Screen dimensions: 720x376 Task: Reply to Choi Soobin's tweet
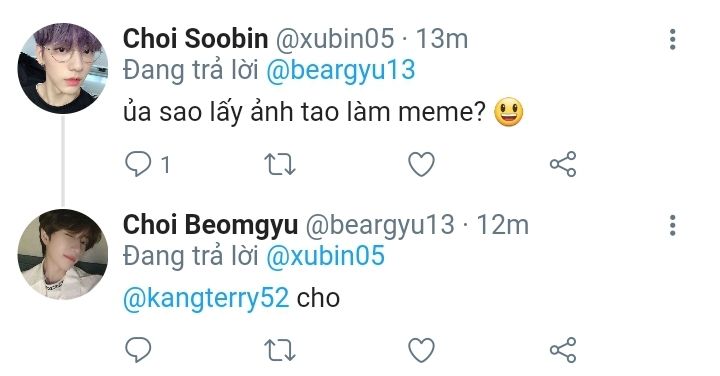point(138,164)
